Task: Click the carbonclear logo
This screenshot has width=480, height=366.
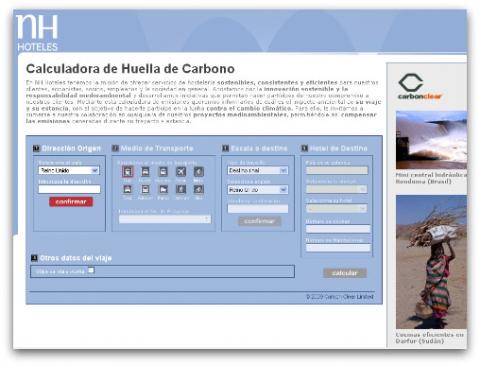Action: pos(420,87)
